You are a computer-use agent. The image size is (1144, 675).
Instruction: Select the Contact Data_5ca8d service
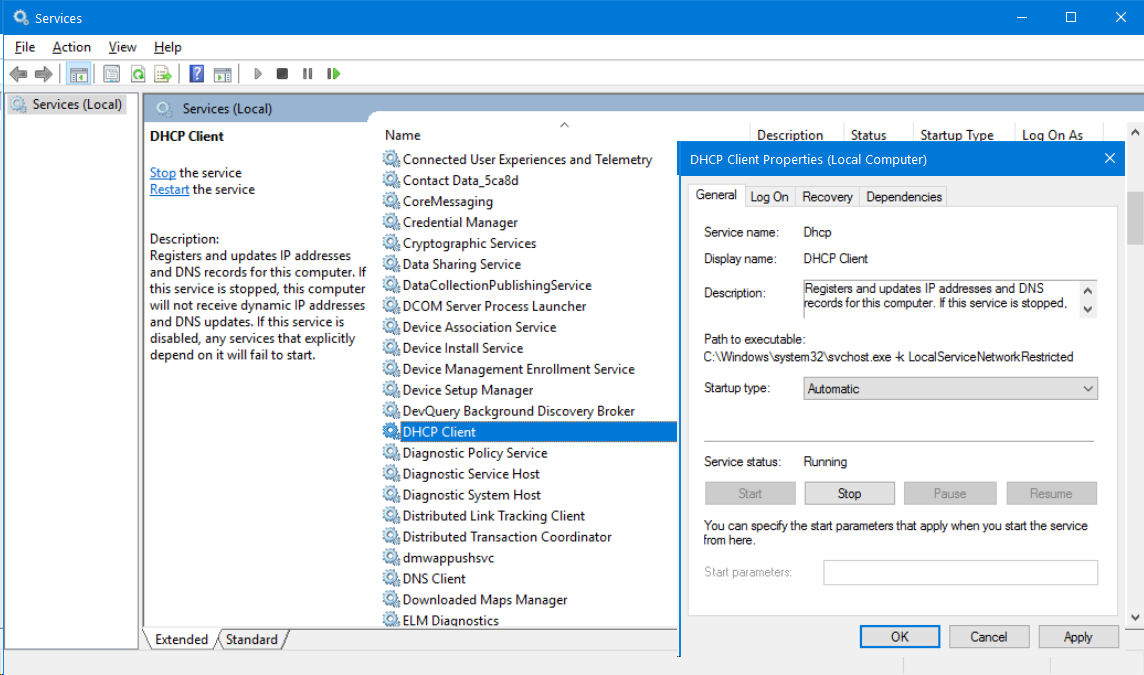[460, 180]
